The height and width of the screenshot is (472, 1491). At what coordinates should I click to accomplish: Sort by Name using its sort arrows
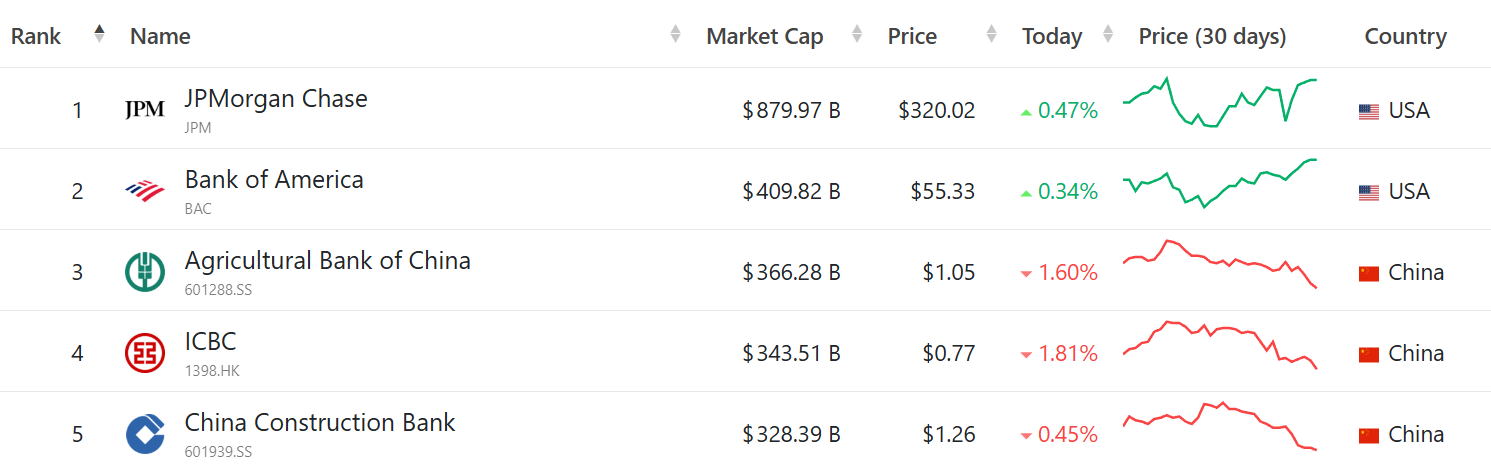click(675, 34)
